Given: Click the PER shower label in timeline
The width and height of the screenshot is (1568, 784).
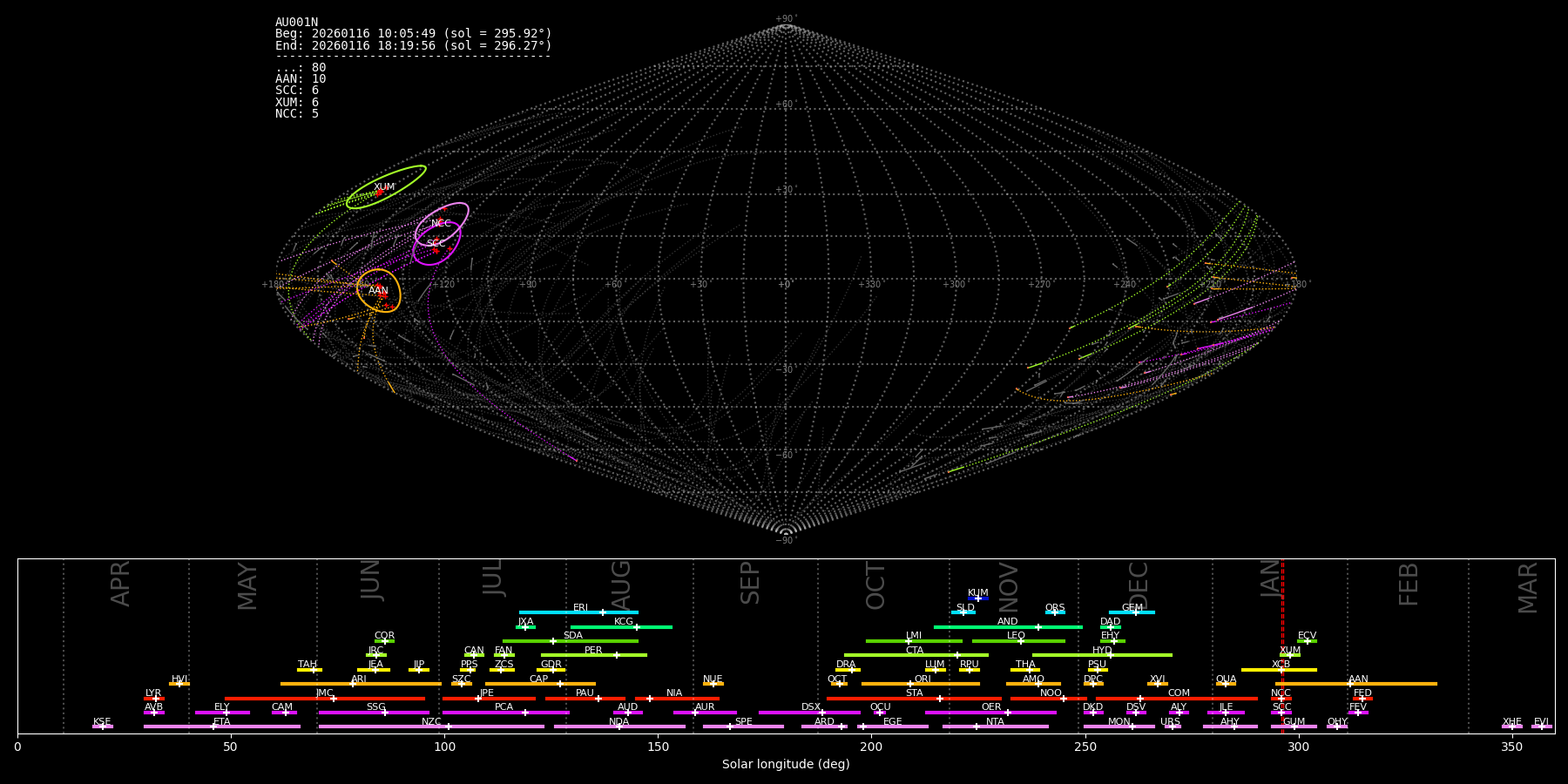Looking at the screenshot, I should pyautogui.click(x=593, y=651).
